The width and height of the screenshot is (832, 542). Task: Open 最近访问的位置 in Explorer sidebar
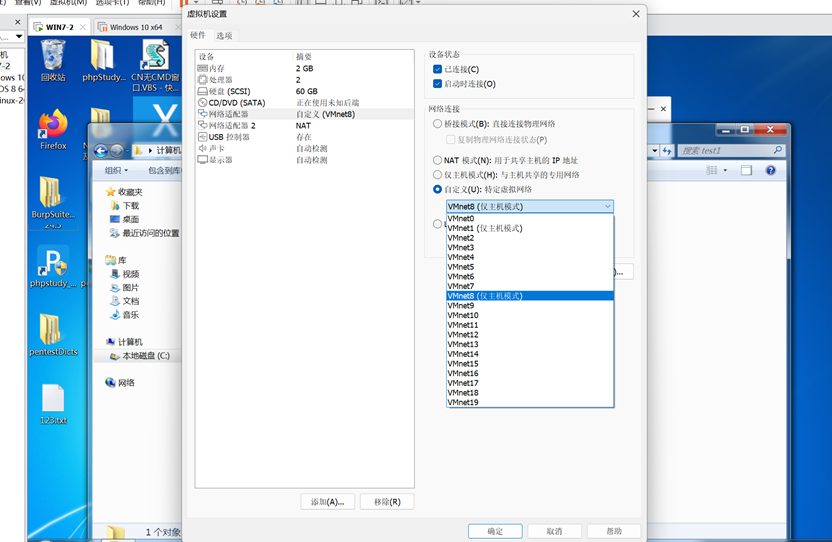point(144,233)
